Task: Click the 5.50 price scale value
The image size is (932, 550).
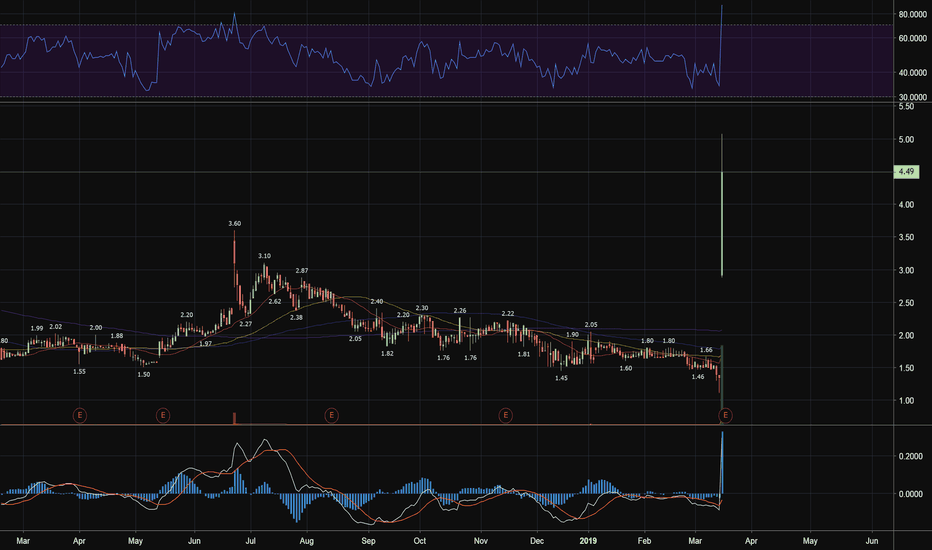Action: [906, 106]
